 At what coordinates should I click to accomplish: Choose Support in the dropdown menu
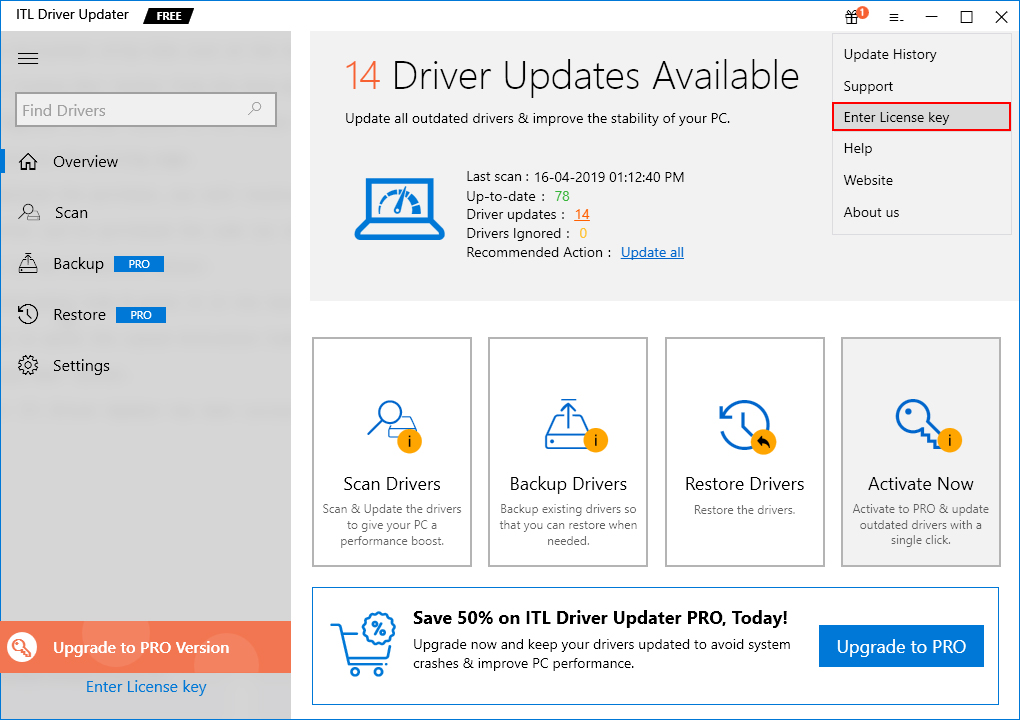868,86
